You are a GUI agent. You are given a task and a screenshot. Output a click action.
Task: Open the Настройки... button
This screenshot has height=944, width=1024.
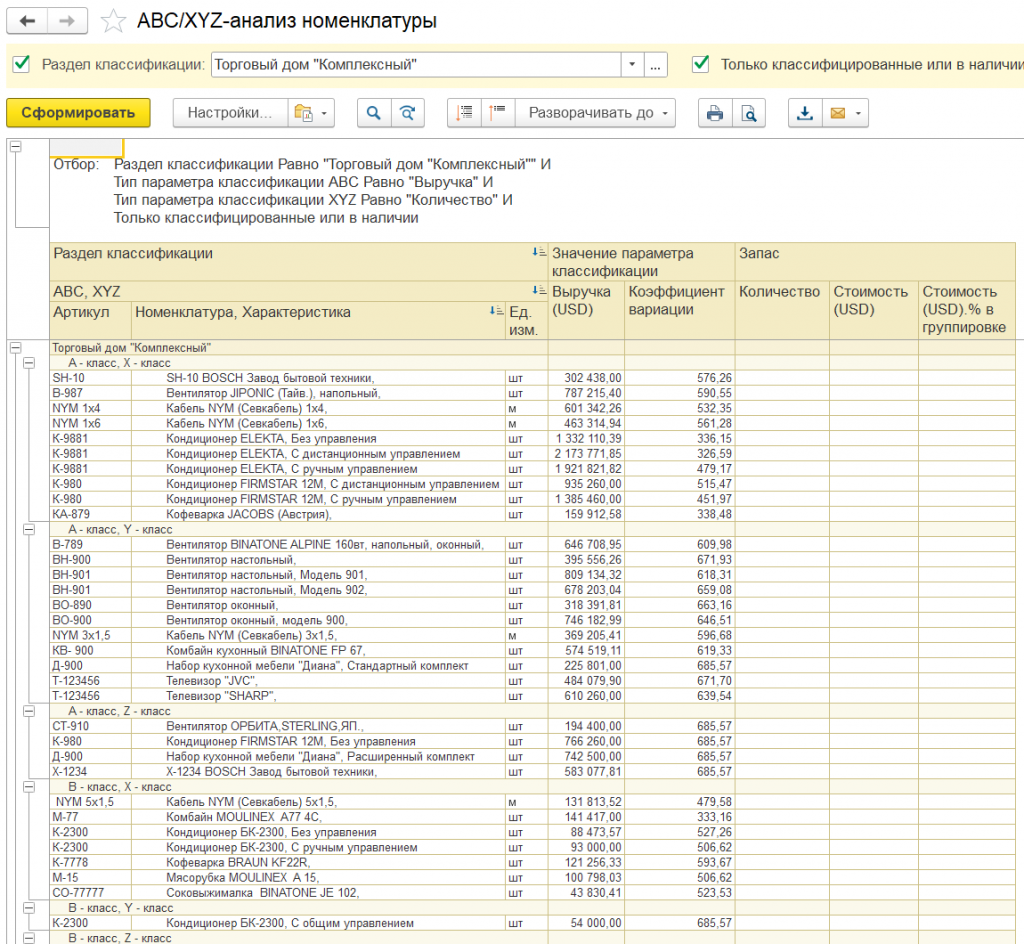230,113
